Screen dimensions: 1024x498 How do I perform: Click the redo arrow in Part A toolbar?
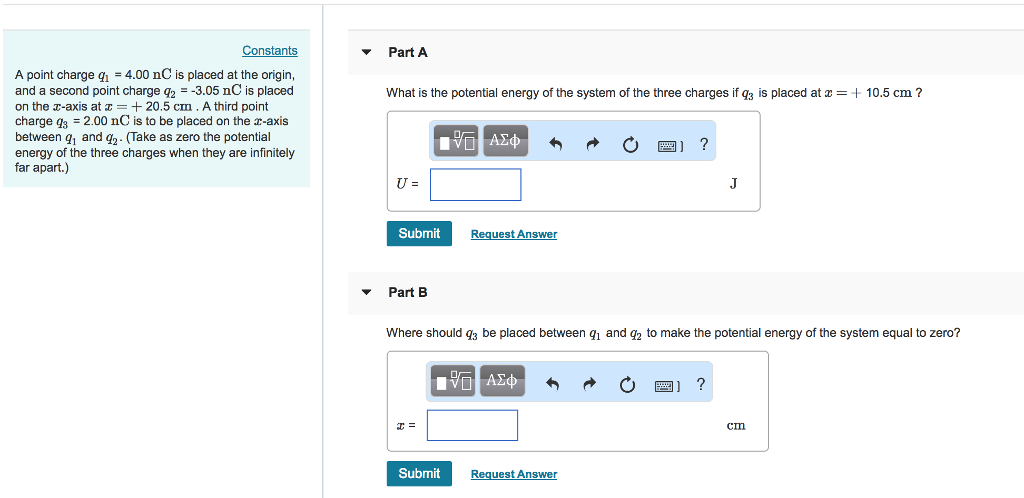[x=593, y=146]
